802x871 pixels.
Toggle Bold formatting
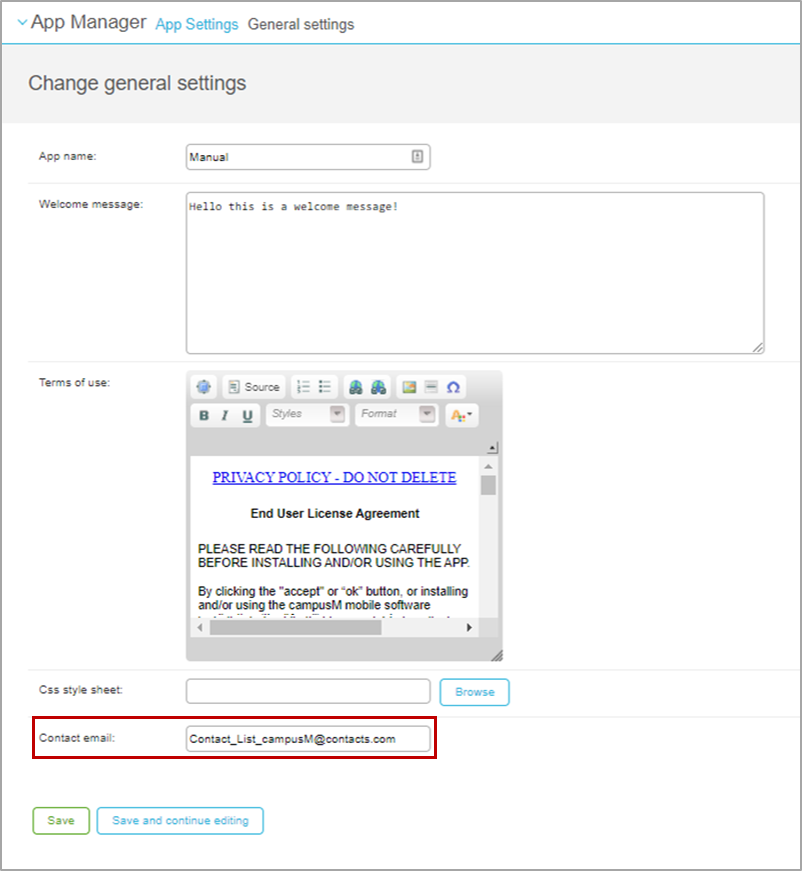click(x=204, y=415)
